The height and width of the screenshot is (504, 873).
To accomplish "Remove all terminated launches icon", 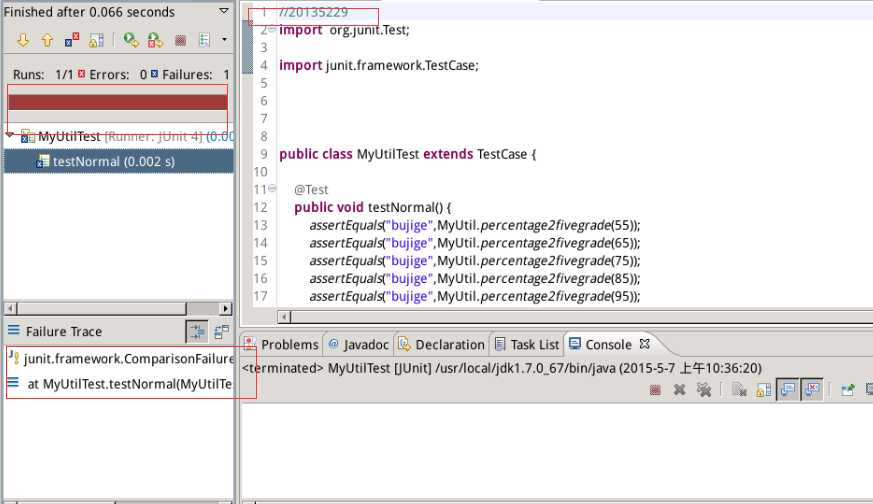I will pyautogui.click(x=704, y=390).
